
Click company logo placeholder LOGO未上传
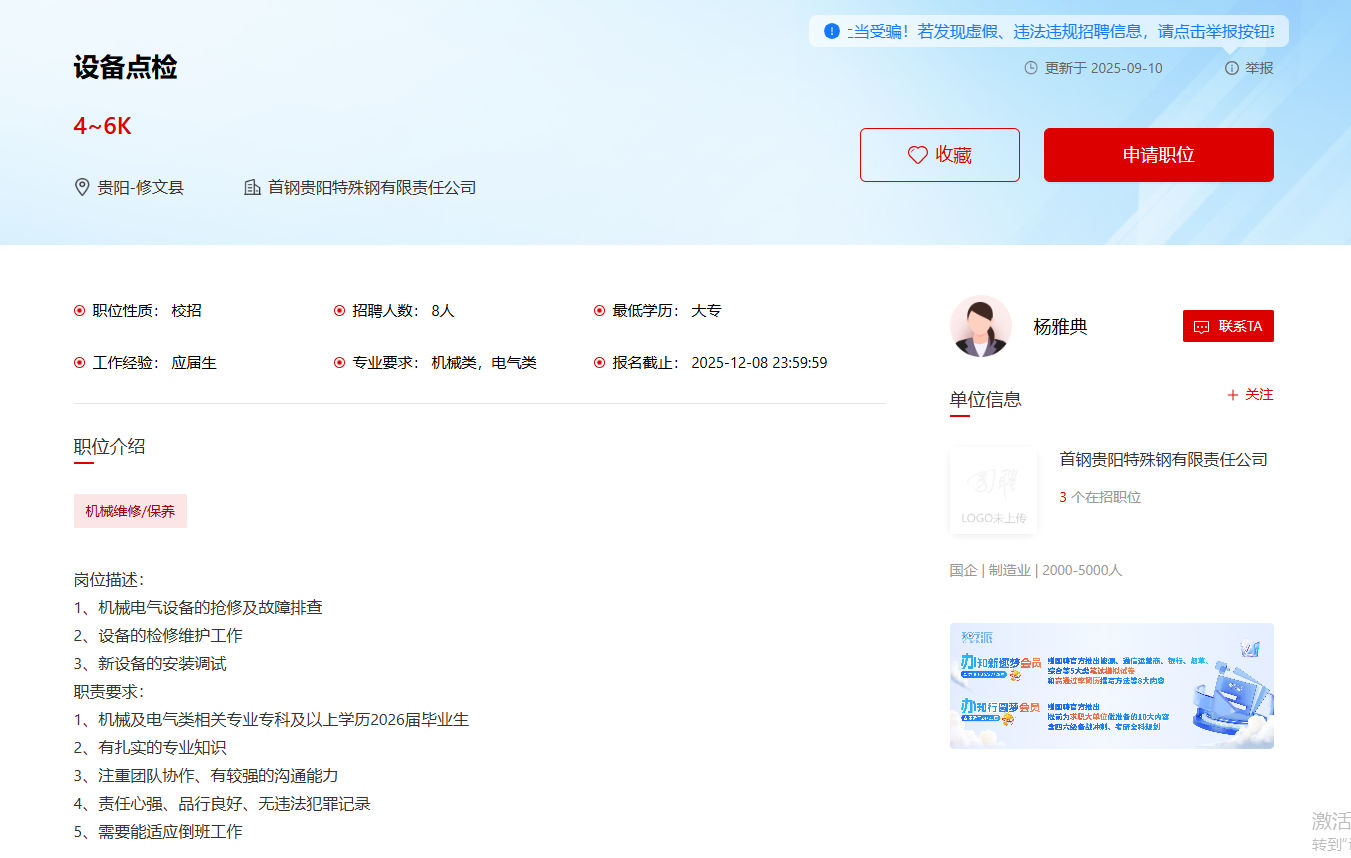(x=993, y=490)
